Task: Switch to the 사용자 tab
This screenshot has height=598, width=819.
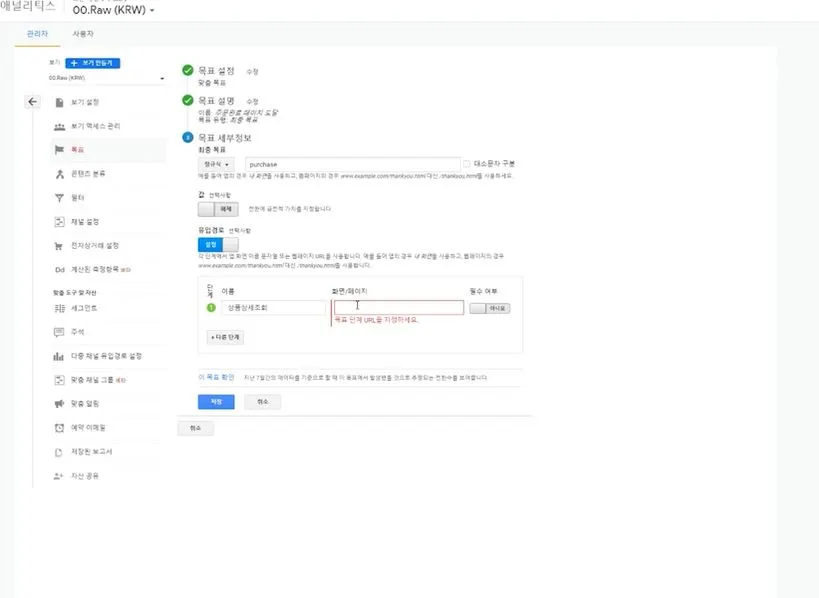Action: [x=81, y=33]
